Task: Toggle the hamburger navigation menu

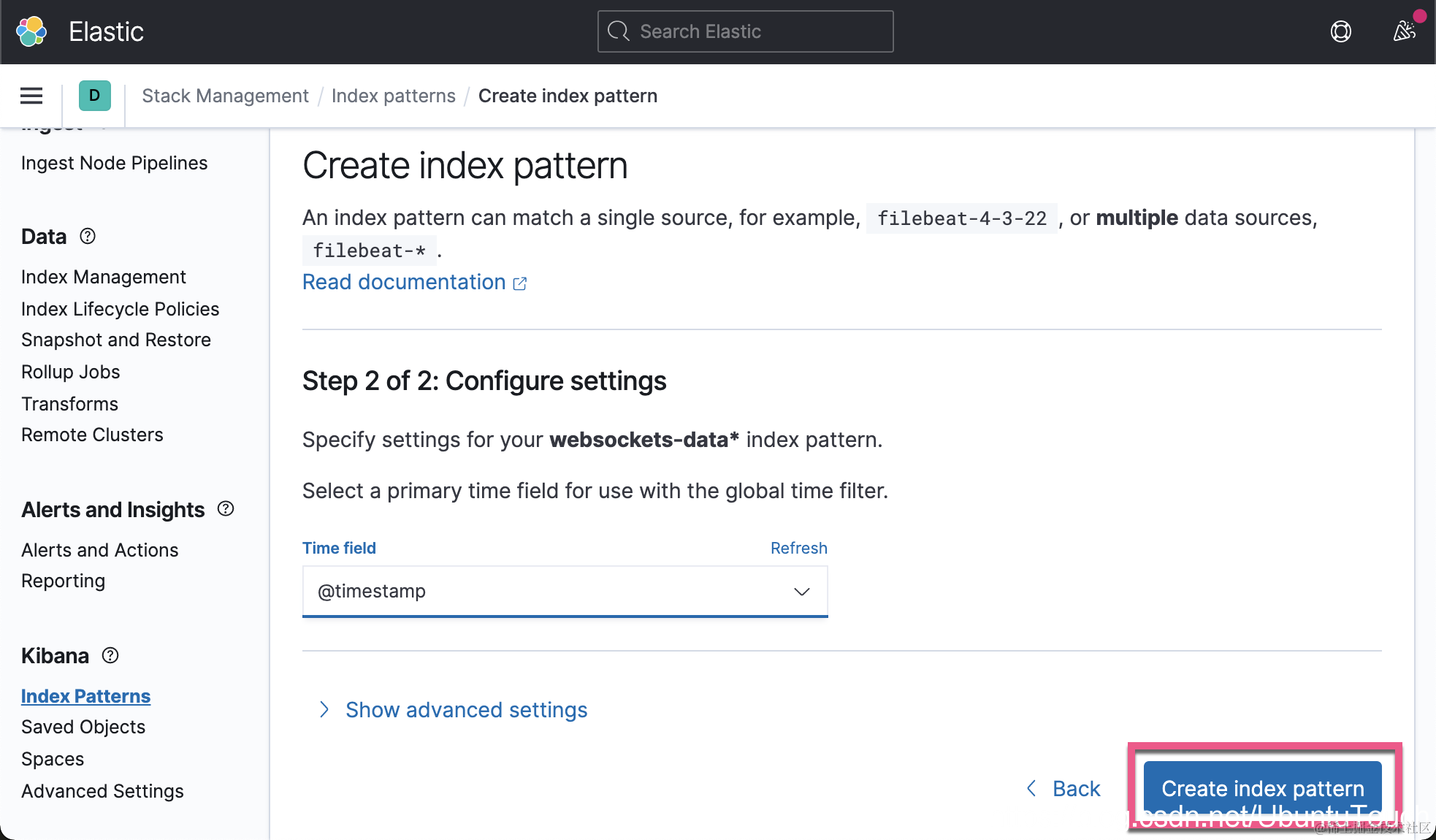Action: click(31, 96)
